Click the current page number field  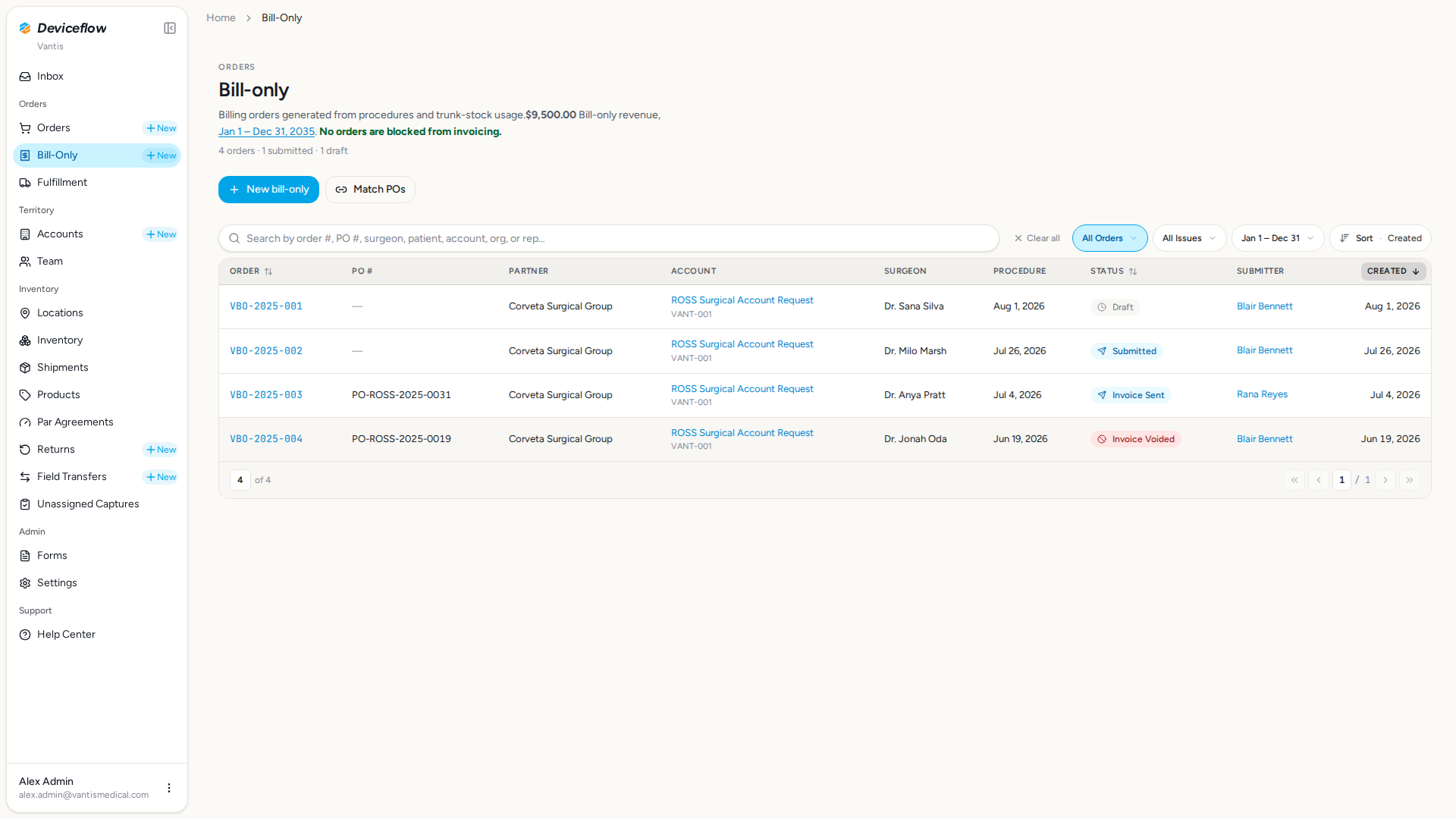1341,480
